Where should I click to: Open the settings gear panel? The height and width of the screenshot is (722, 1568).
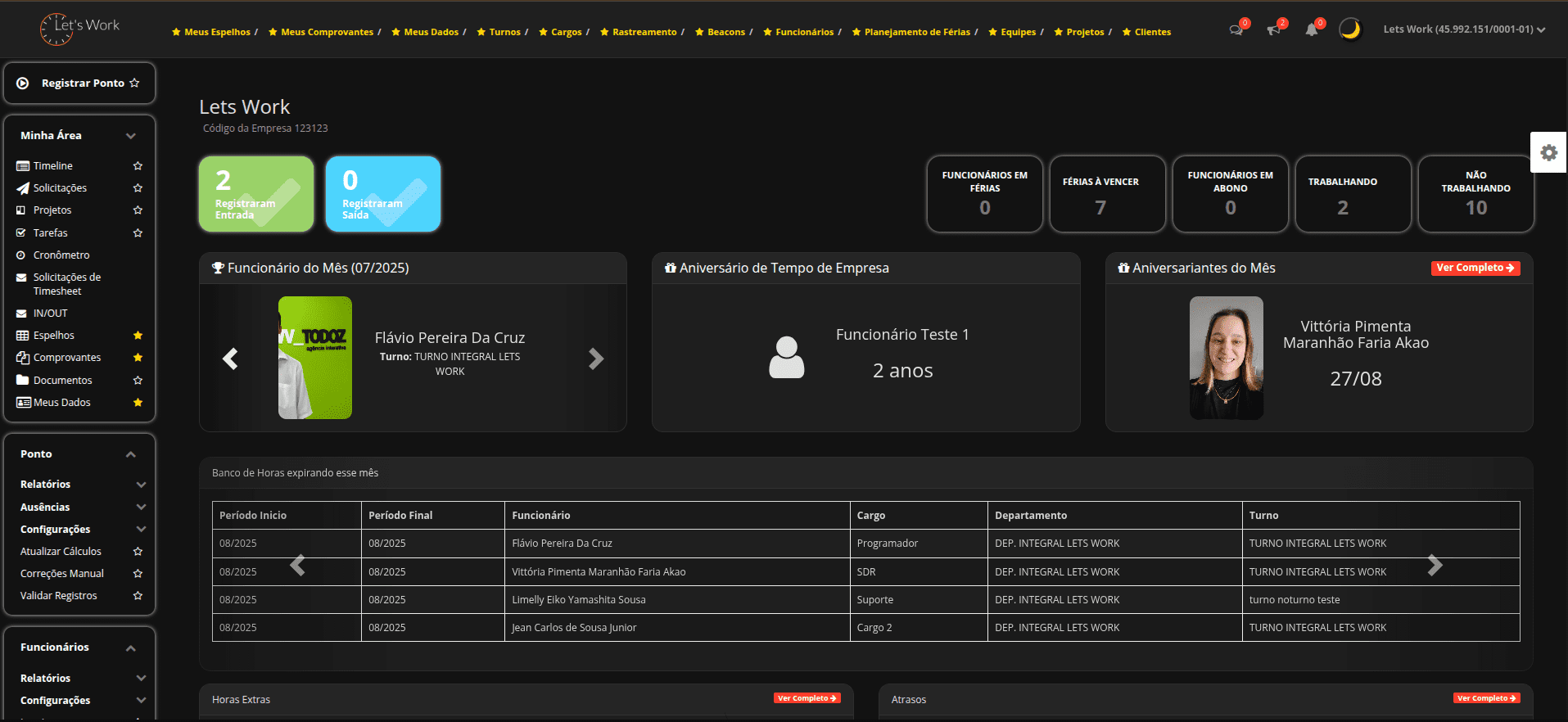[1548, 152]
